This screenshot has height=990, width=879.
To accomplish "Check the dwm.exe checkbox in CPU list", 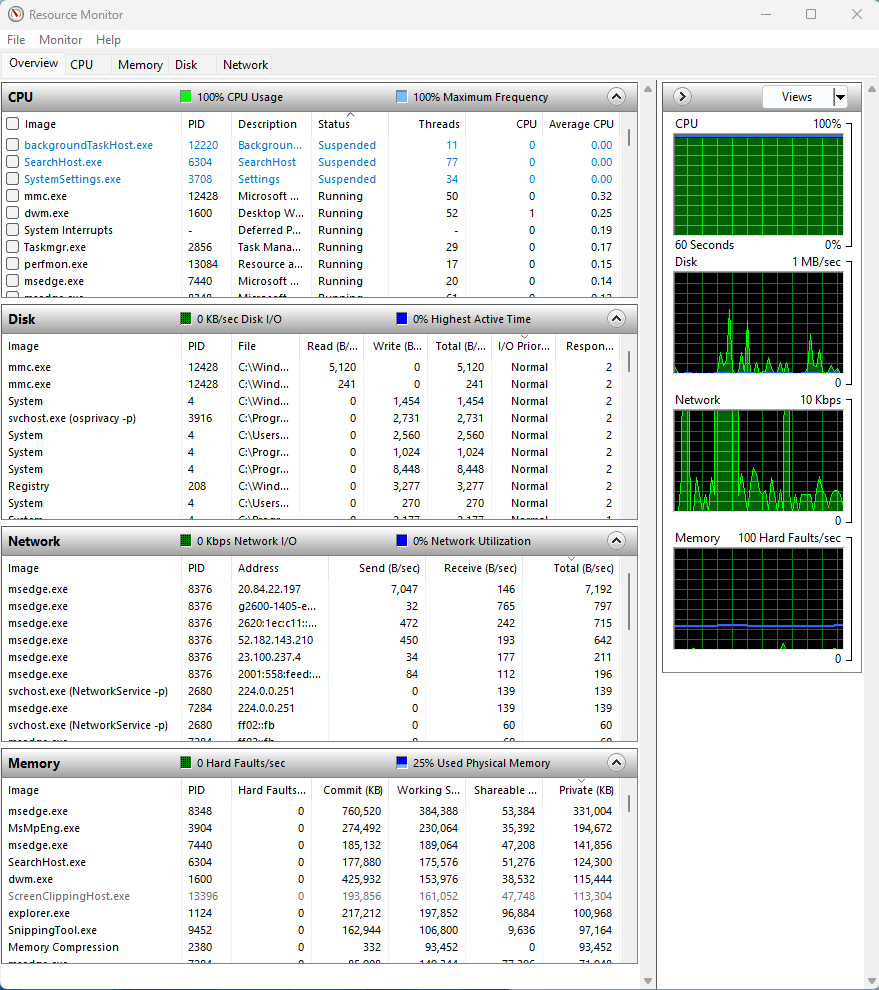I will click(13, 213).
